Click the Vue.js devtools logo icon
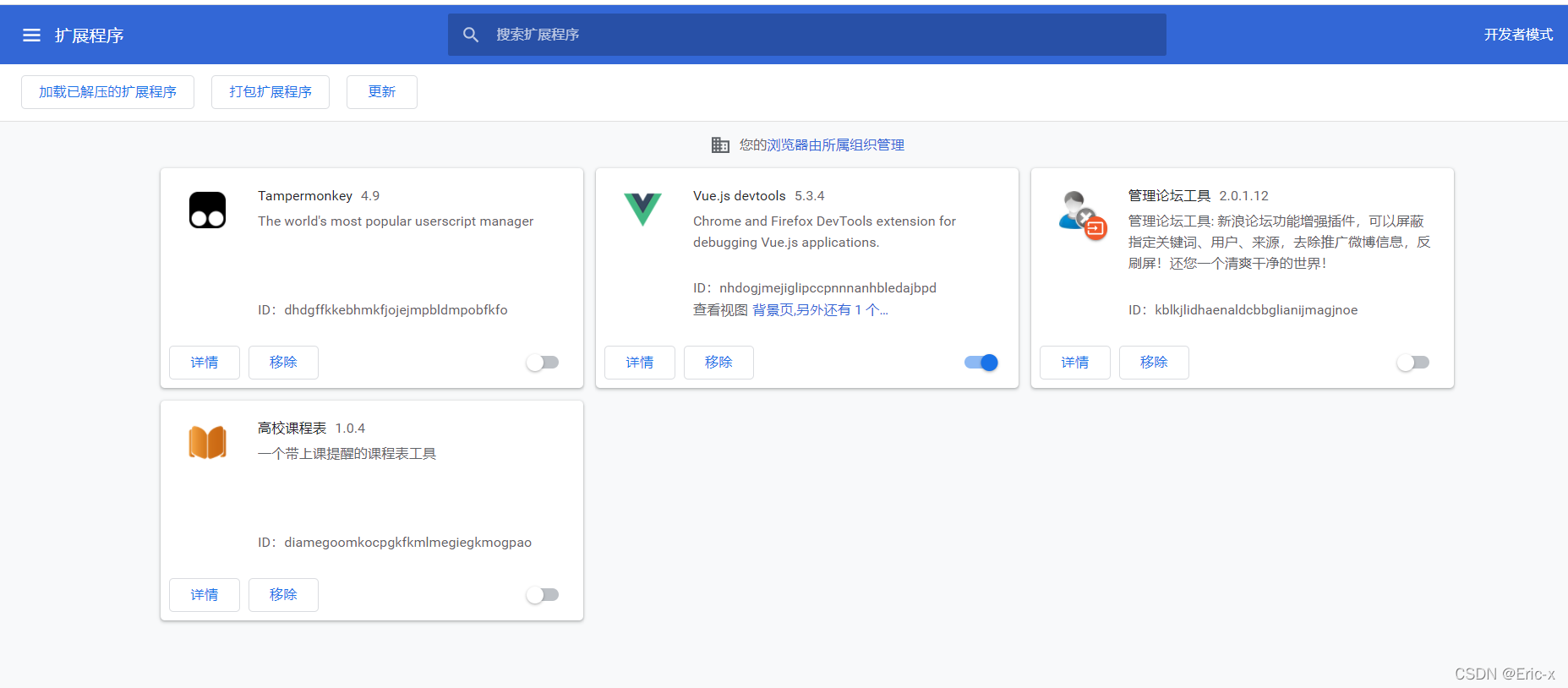The height and width of the screenshot is (688, 1568). tap(642, 209)
